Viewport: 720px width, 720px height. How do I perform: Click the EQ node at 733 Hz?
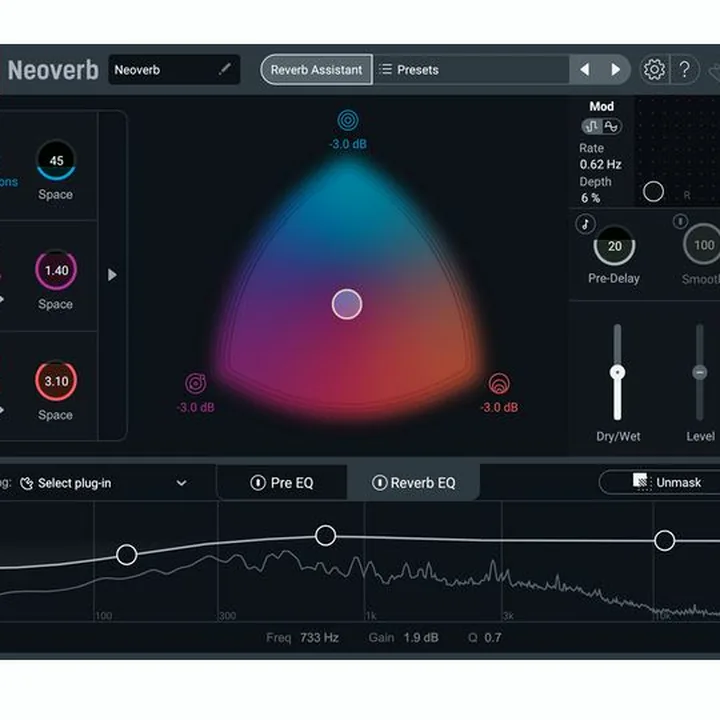tap(326, 535)
